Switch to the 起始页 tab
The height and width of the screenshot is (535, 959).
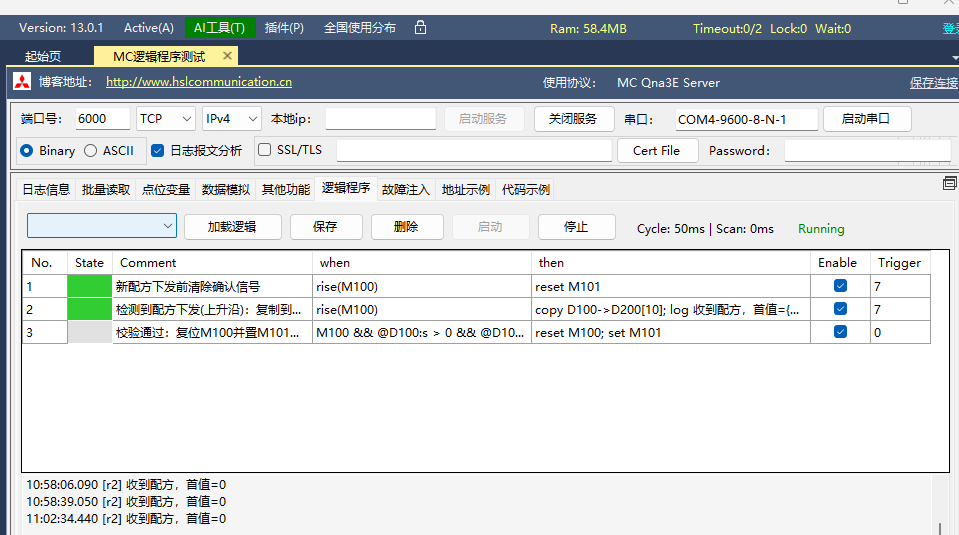pos(43,56)
